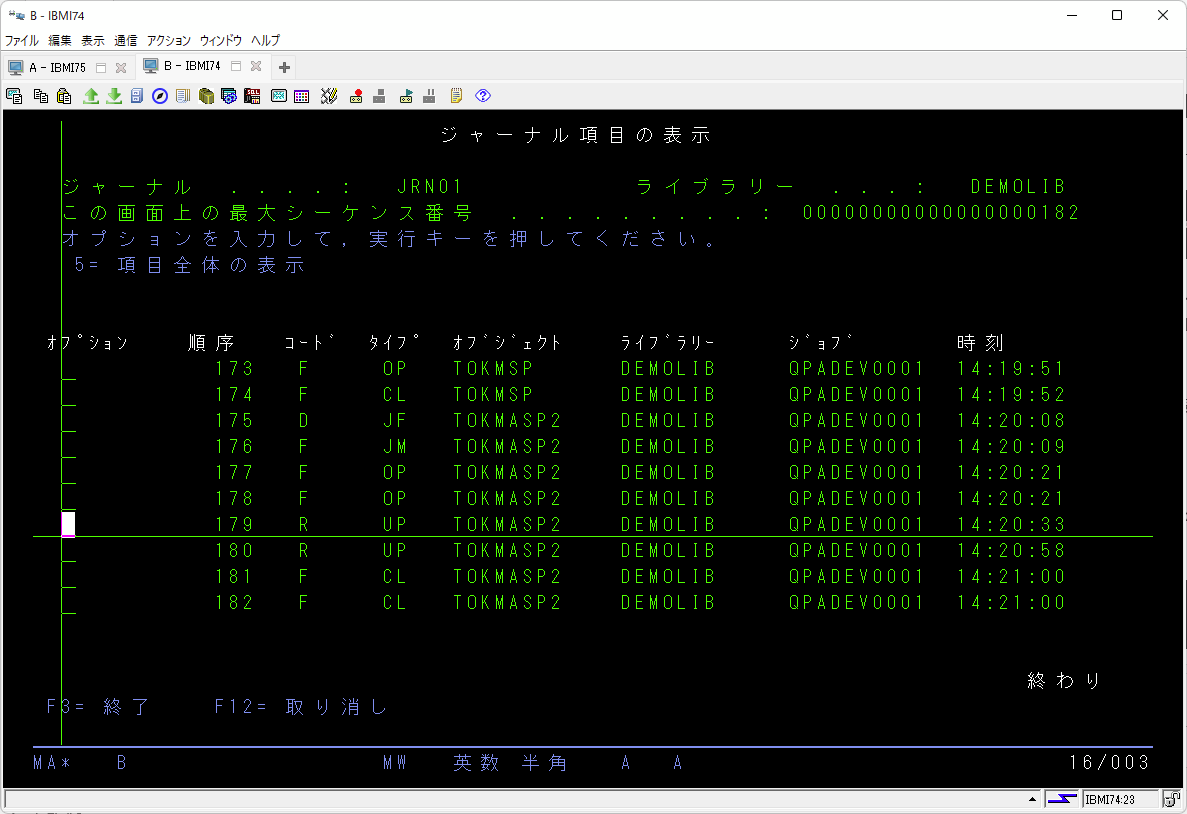Click option field for sequence 175
The height and width of the screenshot is (814, 1187).
click(x=68, y=420)
